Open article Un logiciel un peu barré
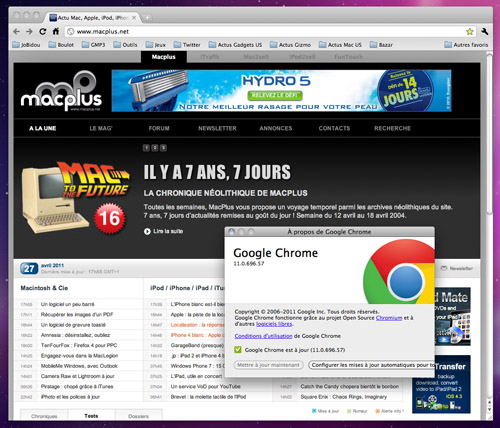The height and width of the screenshot is (428, 500). 68,304
